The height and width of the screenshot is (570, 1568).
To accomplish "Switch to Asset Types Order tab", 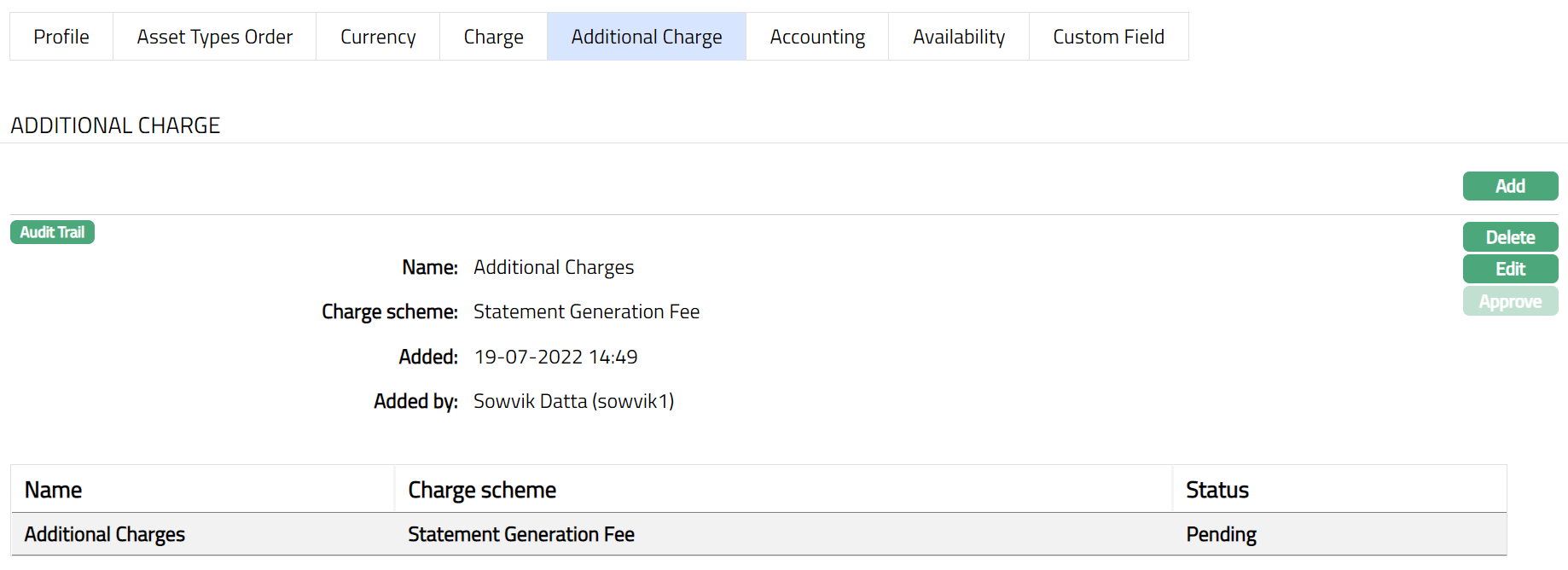I will click(x=214, y=37).
